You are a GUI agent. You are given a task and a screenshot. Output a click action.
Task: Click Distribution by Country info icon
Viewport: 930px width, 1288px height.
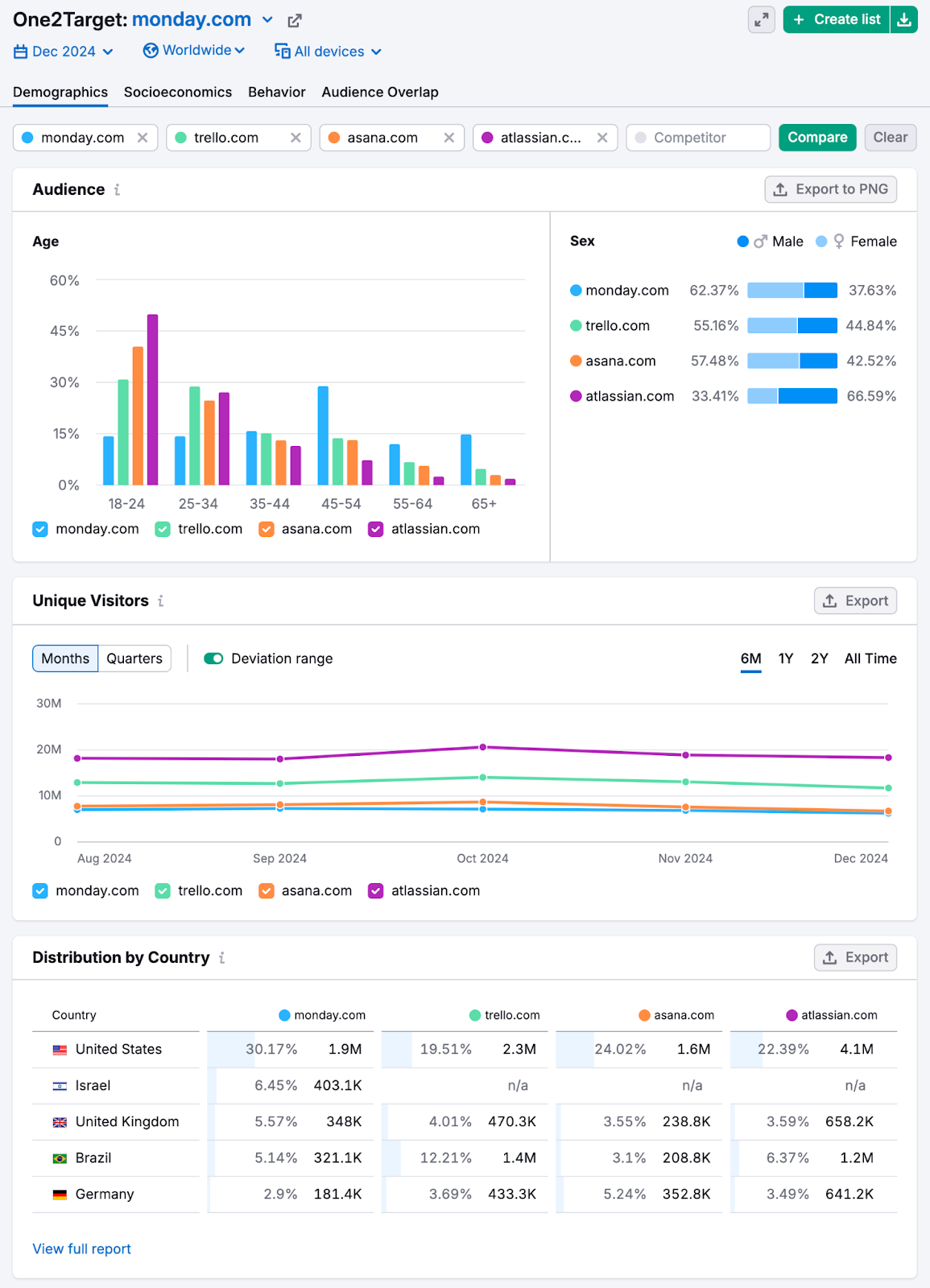pyautogui.click(x=222, y=958)
